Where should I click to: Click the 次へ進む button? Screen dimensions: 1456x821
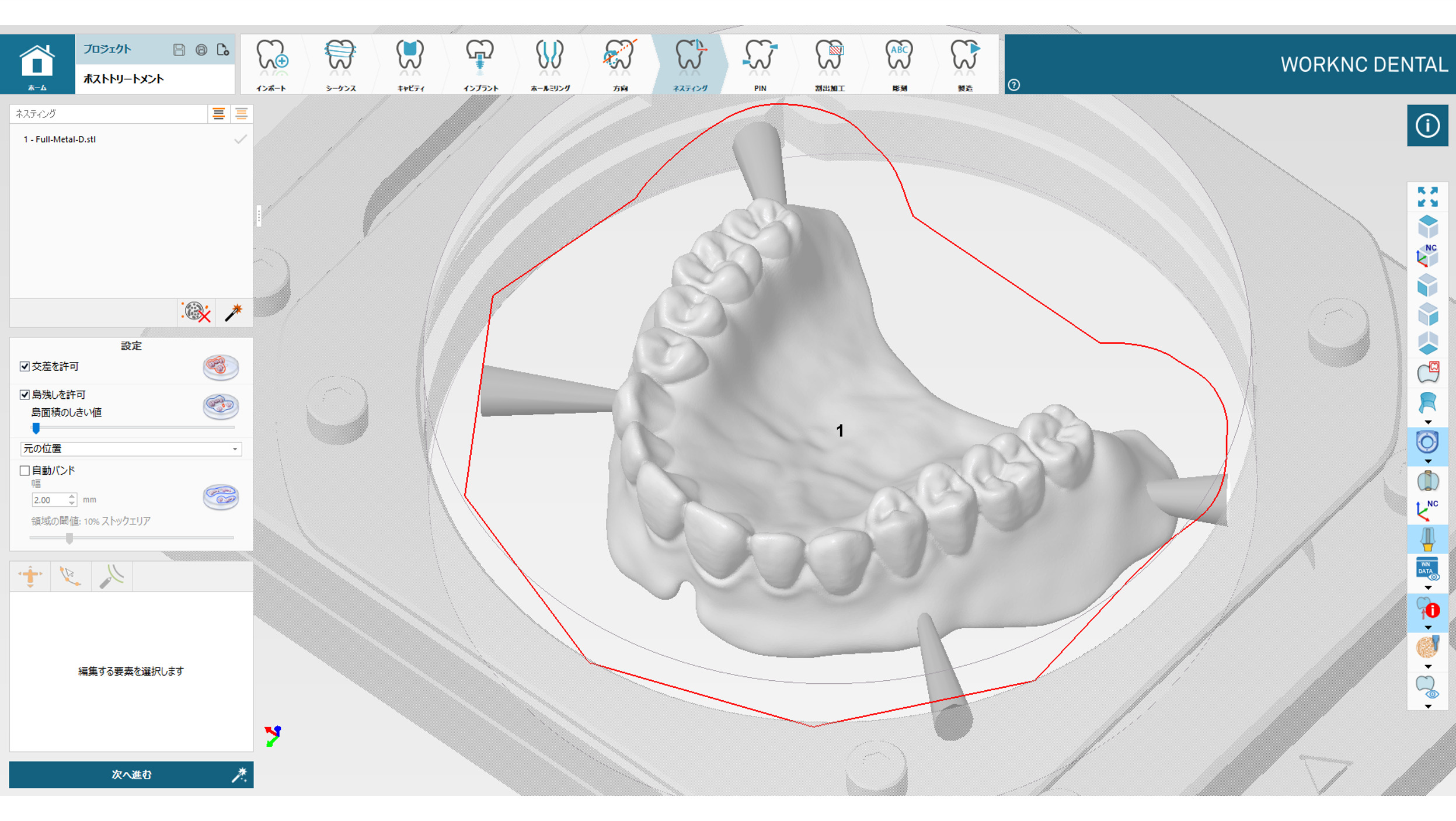131,775
